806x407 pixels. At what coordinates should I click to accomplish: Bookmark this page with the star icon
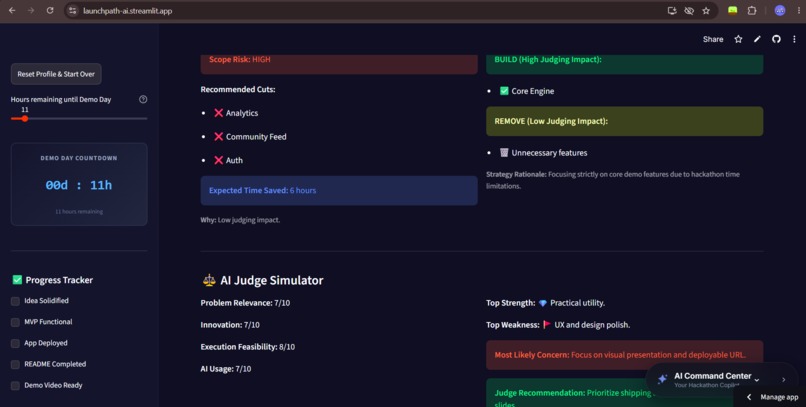pos(706,10)
